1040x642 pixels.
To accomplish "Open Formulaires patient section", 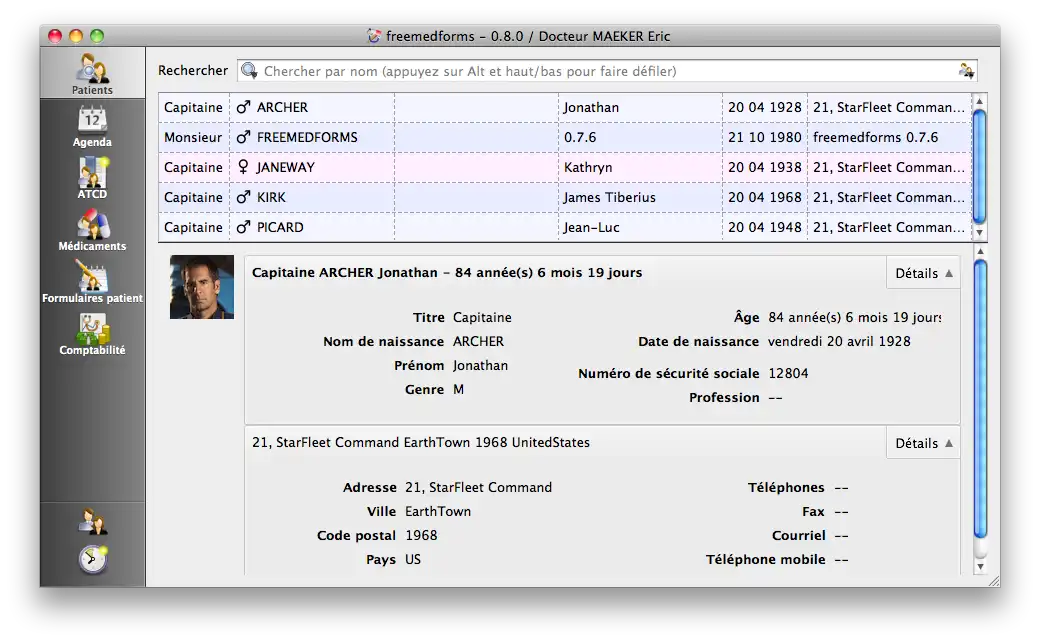I will pos(92,282).
